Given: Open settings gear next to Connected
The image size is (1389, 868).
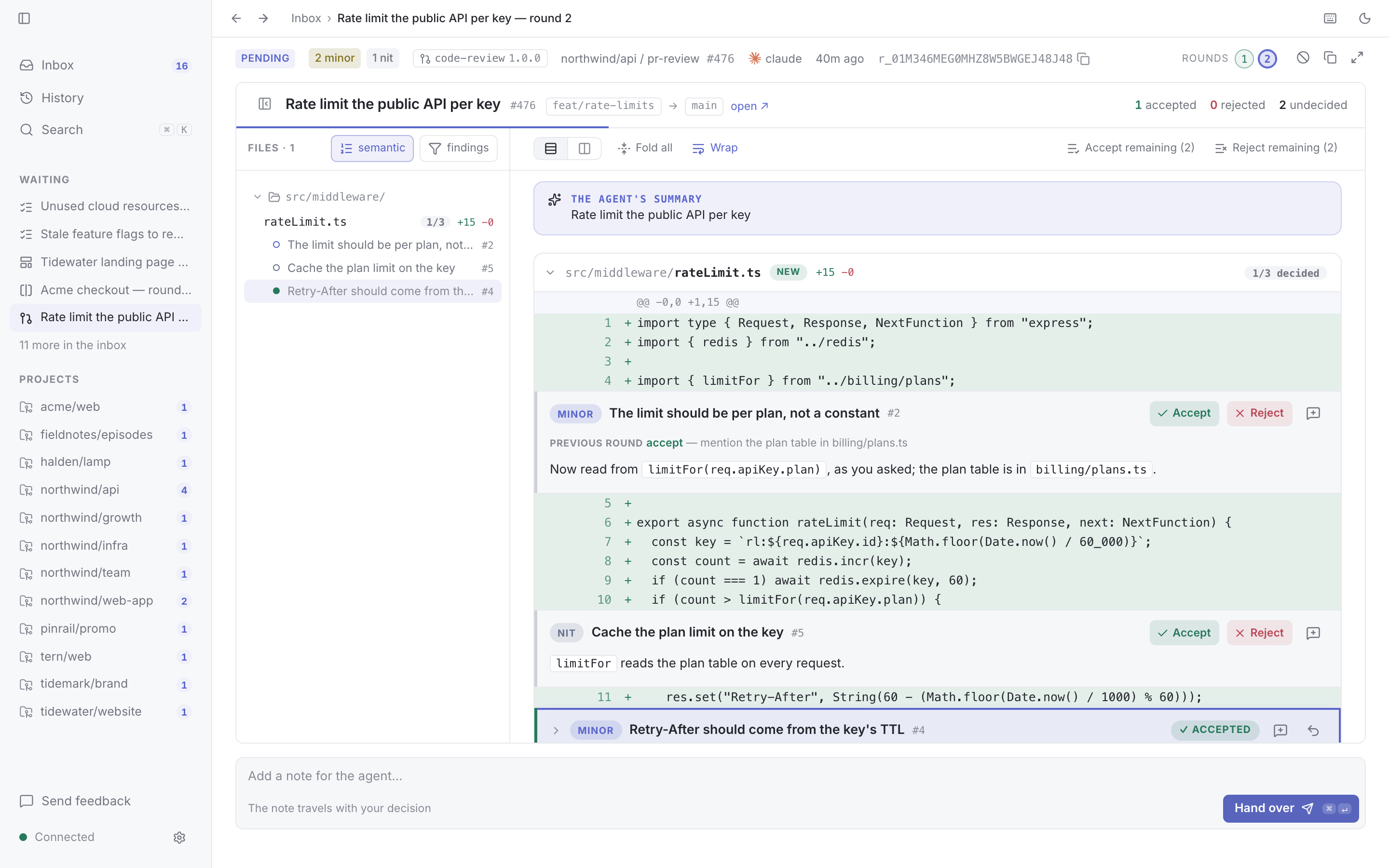Looking at the screenshot, I should click(x=179, y=838).
